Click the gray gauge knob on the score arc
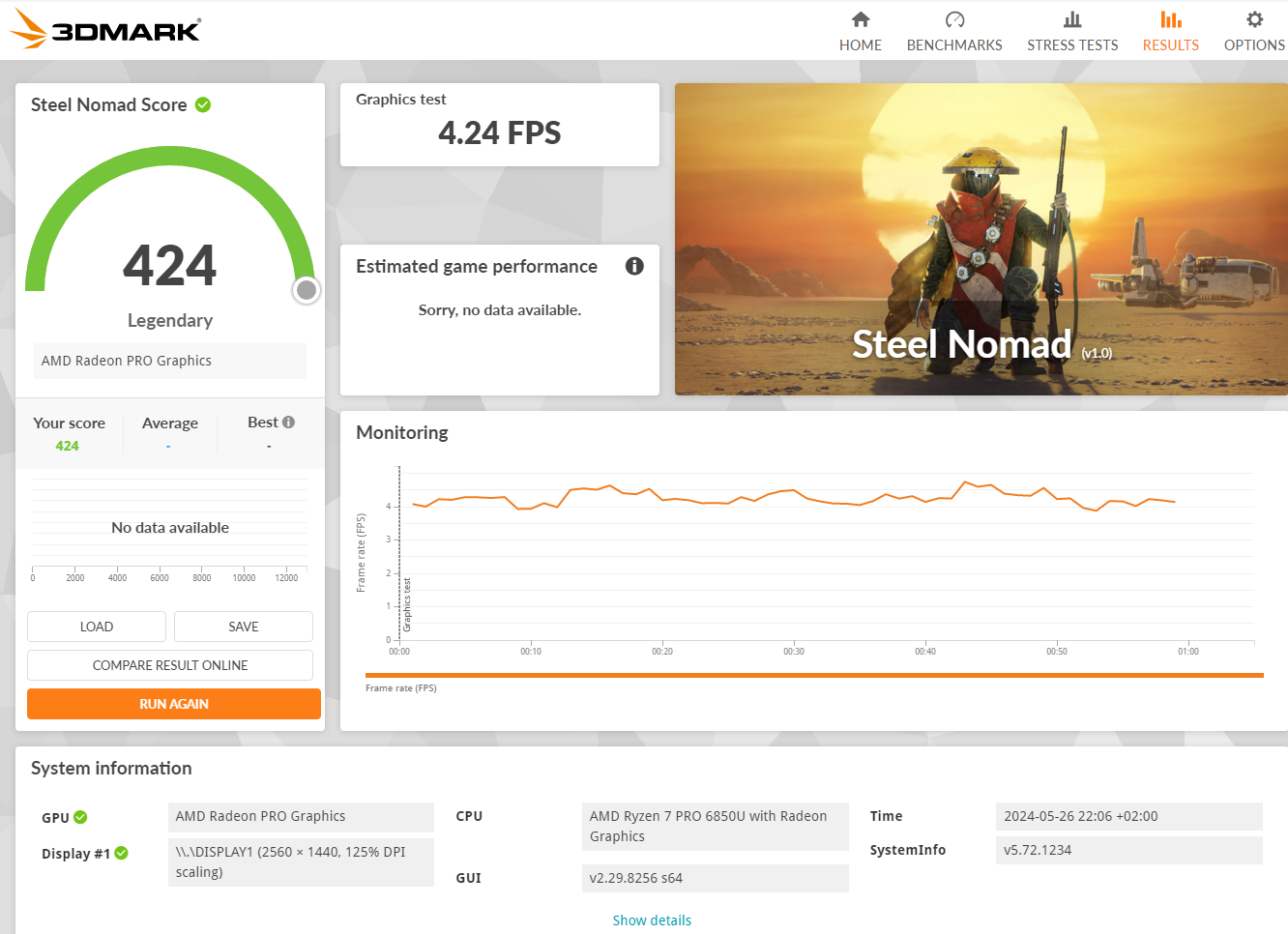Viewport: 1288px width, 934px height. click(x=307, y=289)
